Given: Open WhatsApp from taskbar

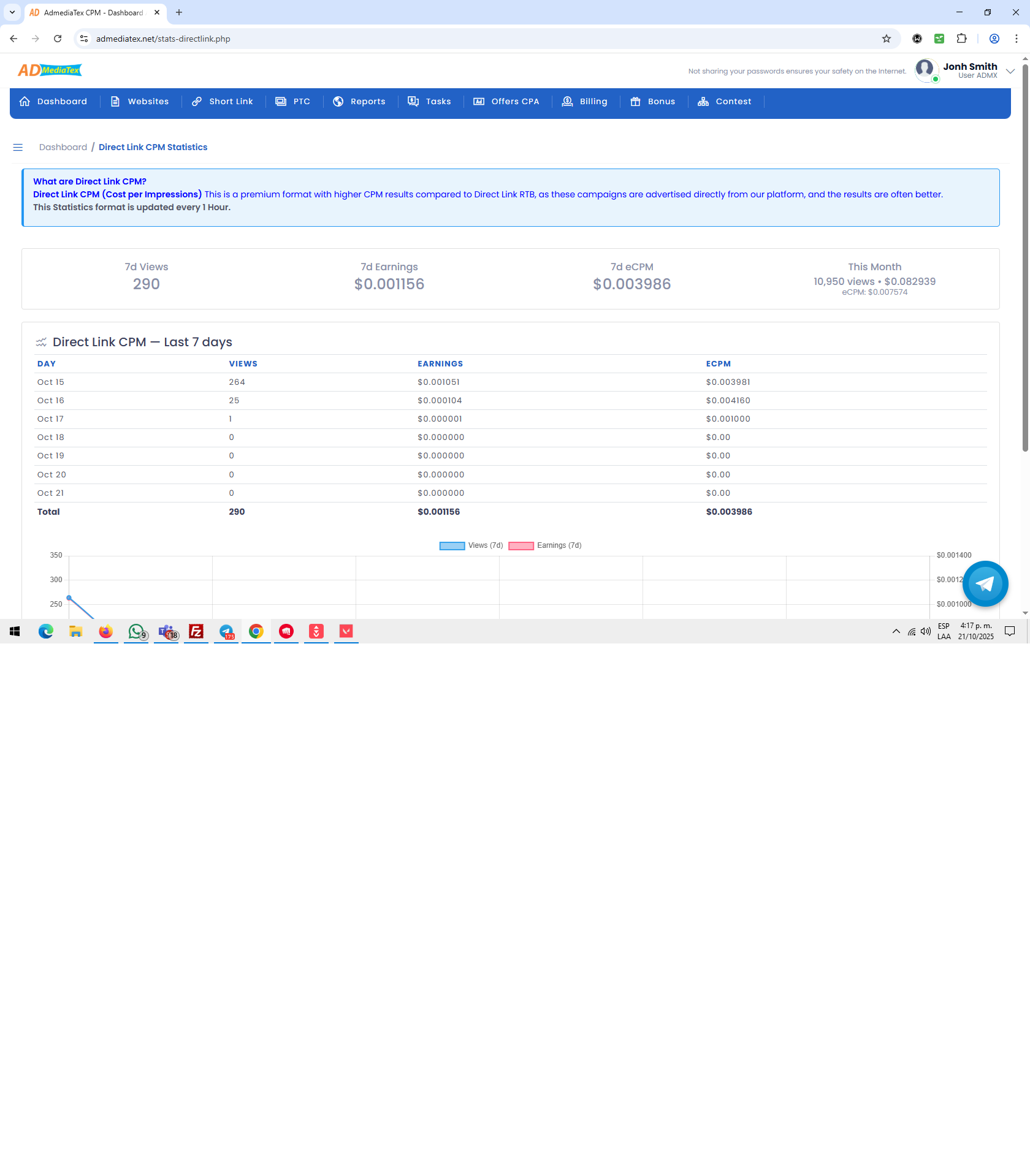Looking at the screenshot, I should coord(136,631).
